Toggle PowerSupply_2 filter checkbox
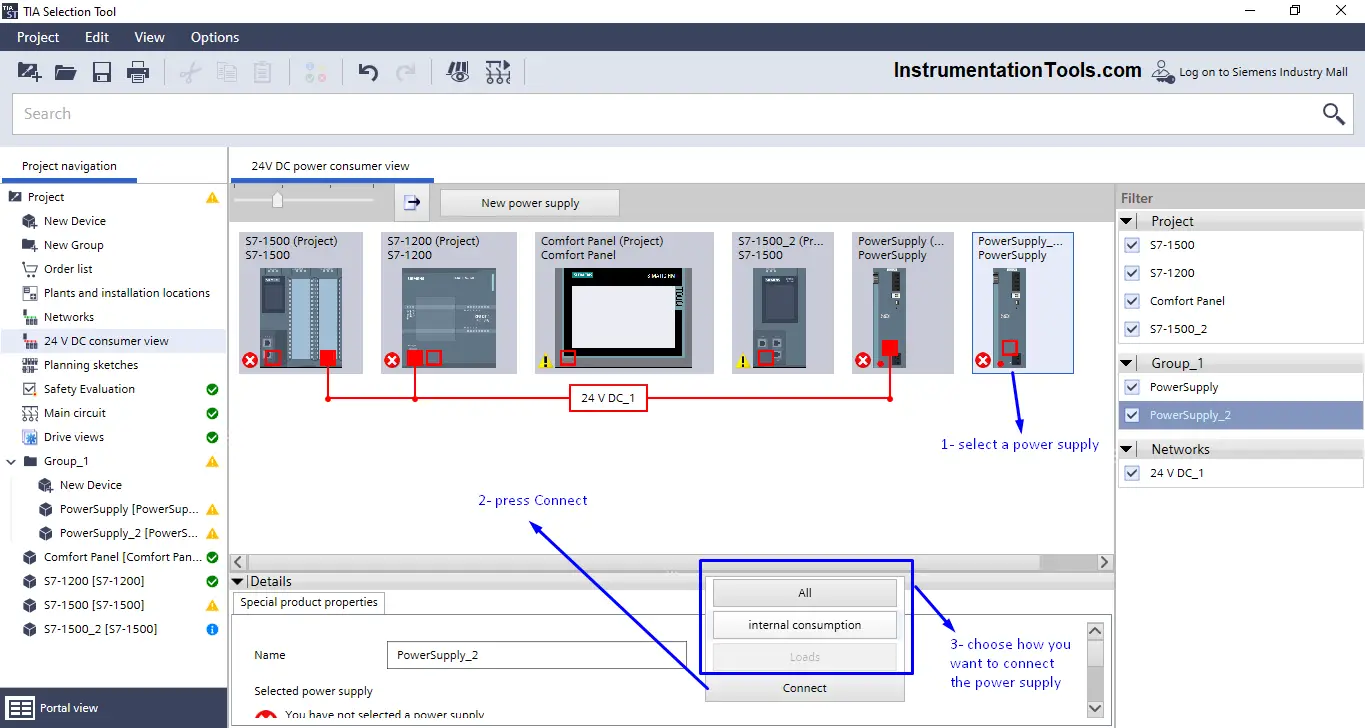Viewport: 1365px width, 728px height. (x=1132, y=415)
